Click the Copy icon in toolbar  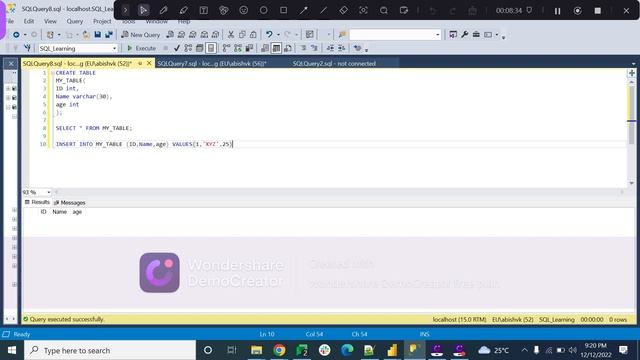point(242,35)
